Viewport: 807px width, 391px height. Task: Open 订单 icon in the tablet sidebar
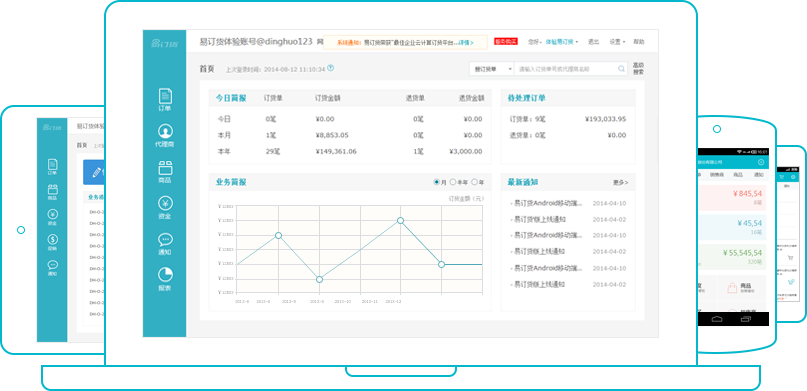click(52, 167)
